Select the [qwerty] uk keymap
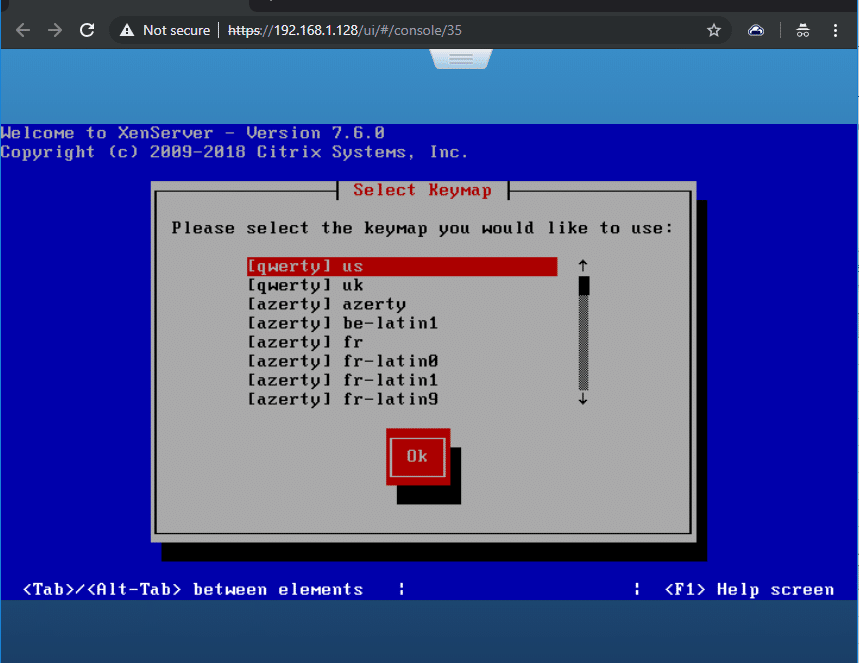Image resolution: width=859 pixels, height=663 pixels. pos(402,285)
